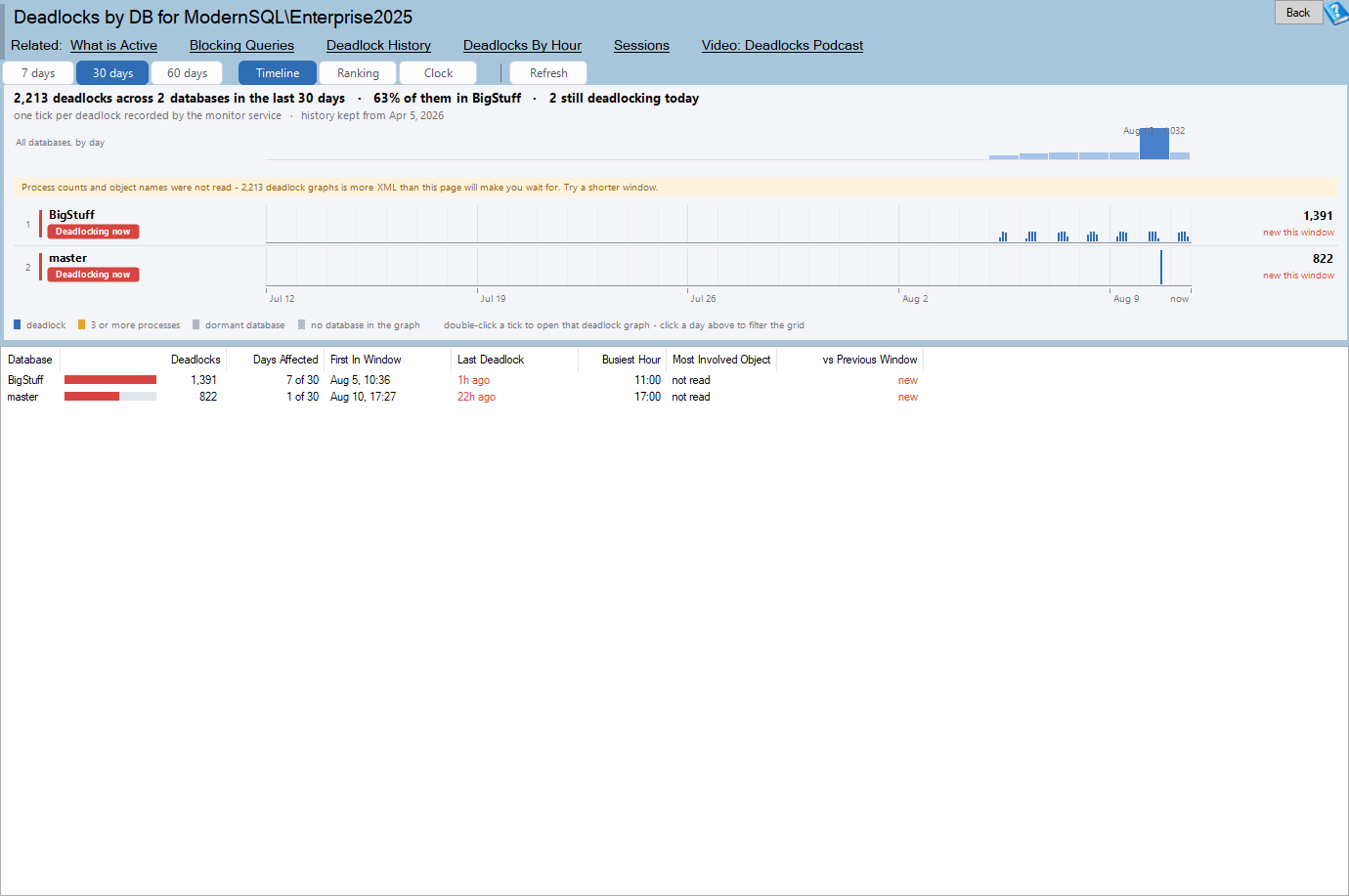1349x896 pixels.
Task: Click the Refresh button
Action: pos(548,73)
